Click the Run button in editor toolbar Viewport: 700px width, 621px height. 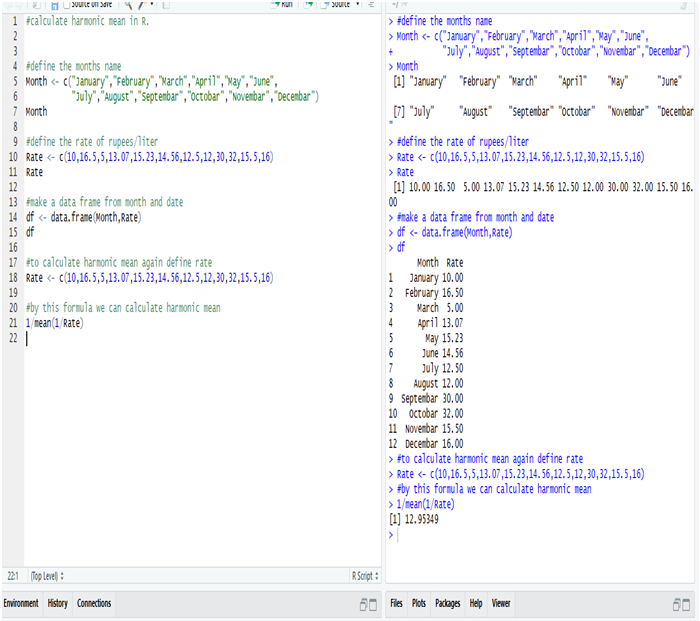coord(282,4)
